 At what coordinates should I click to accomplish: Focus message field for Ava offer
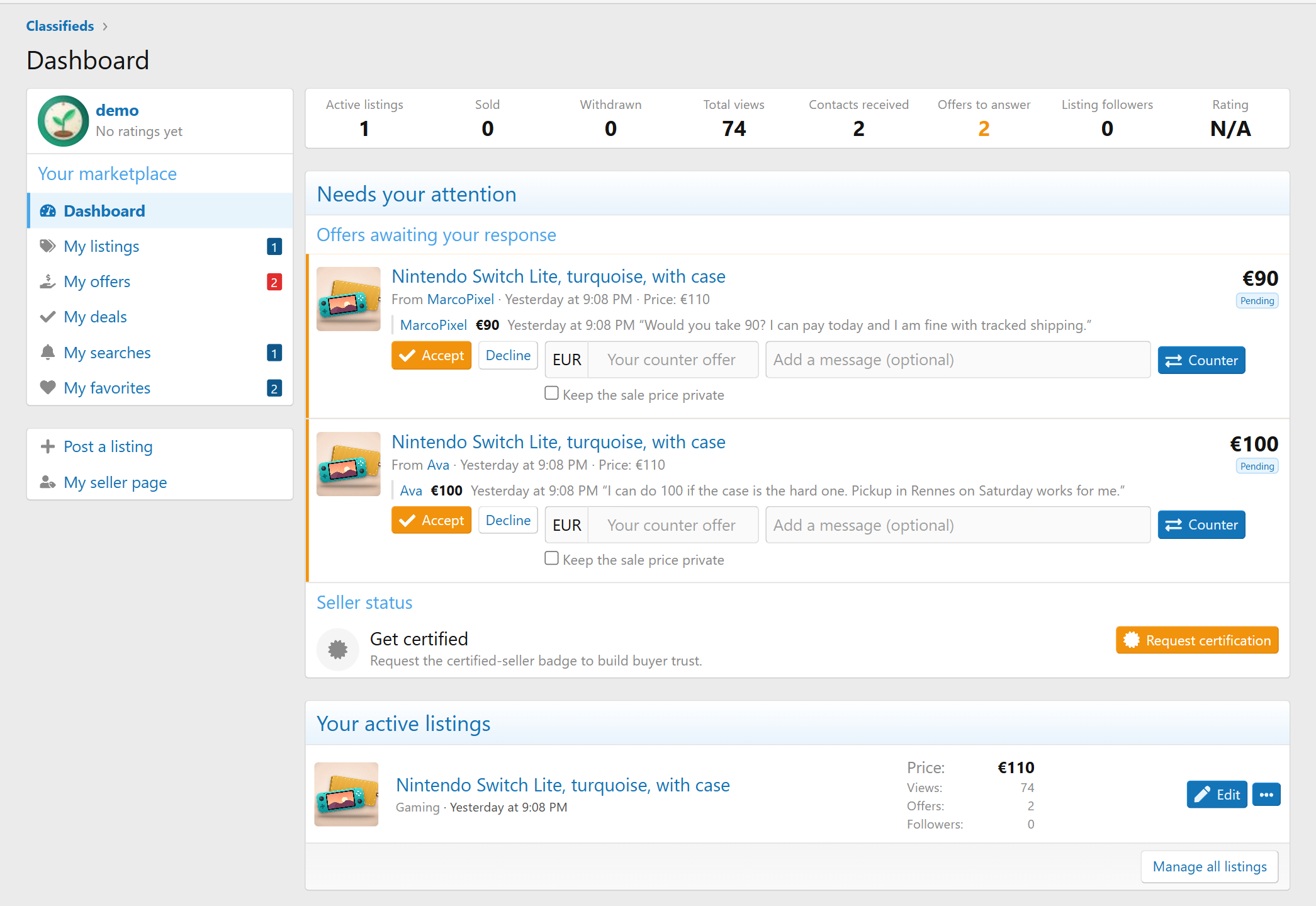click(x=958, y=525)
